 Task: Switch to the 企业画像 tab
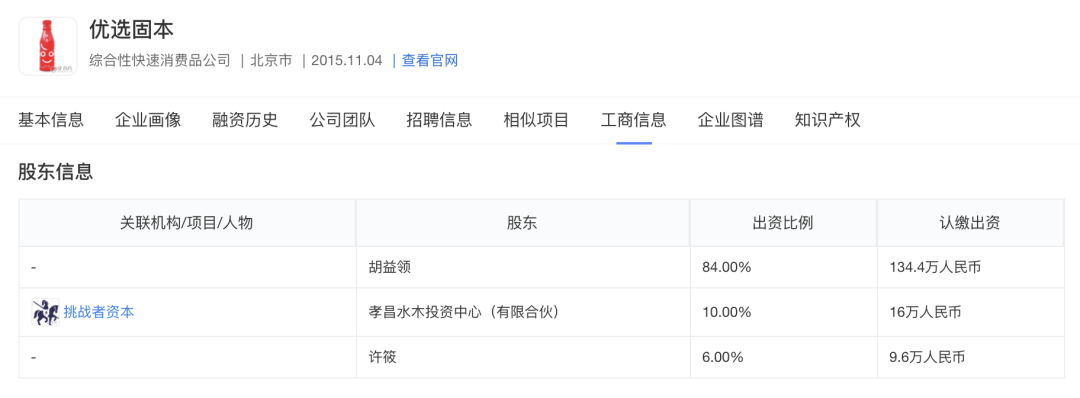click(x=148, y=120)
